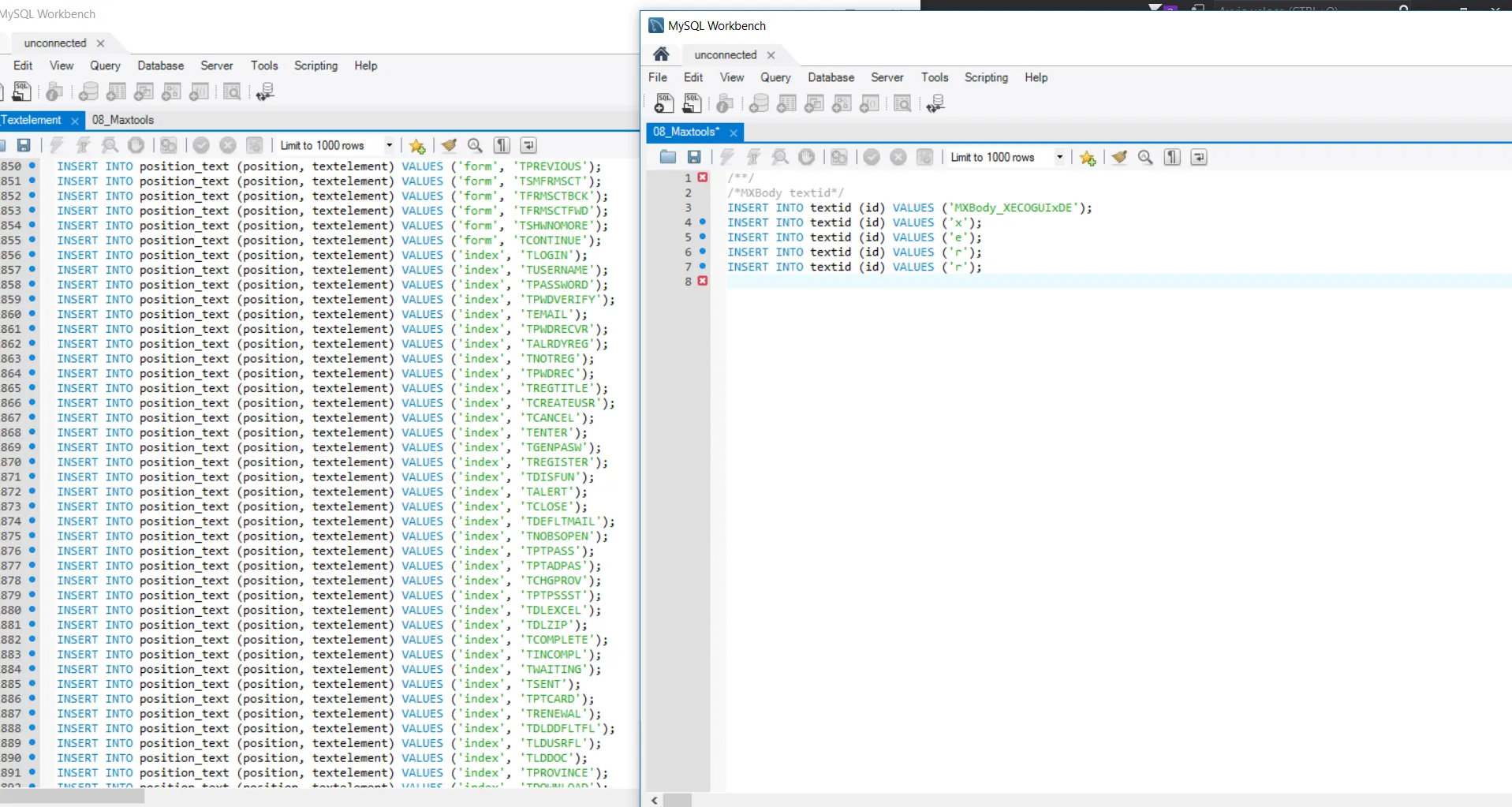1512x807 pixels.
Task: Create a new schema in front window
Action: [759, 103]
